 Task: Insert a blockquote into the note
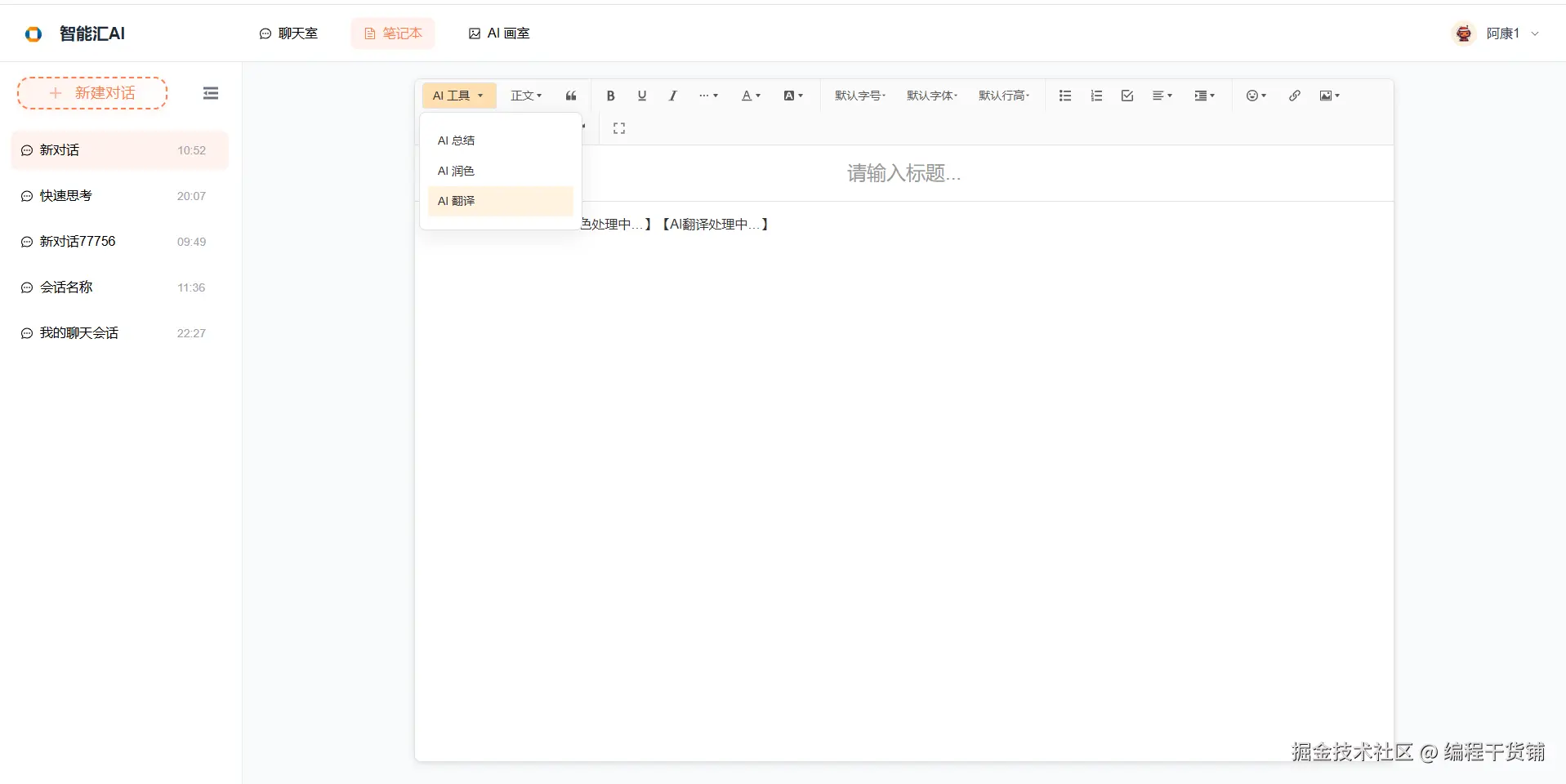570,96
